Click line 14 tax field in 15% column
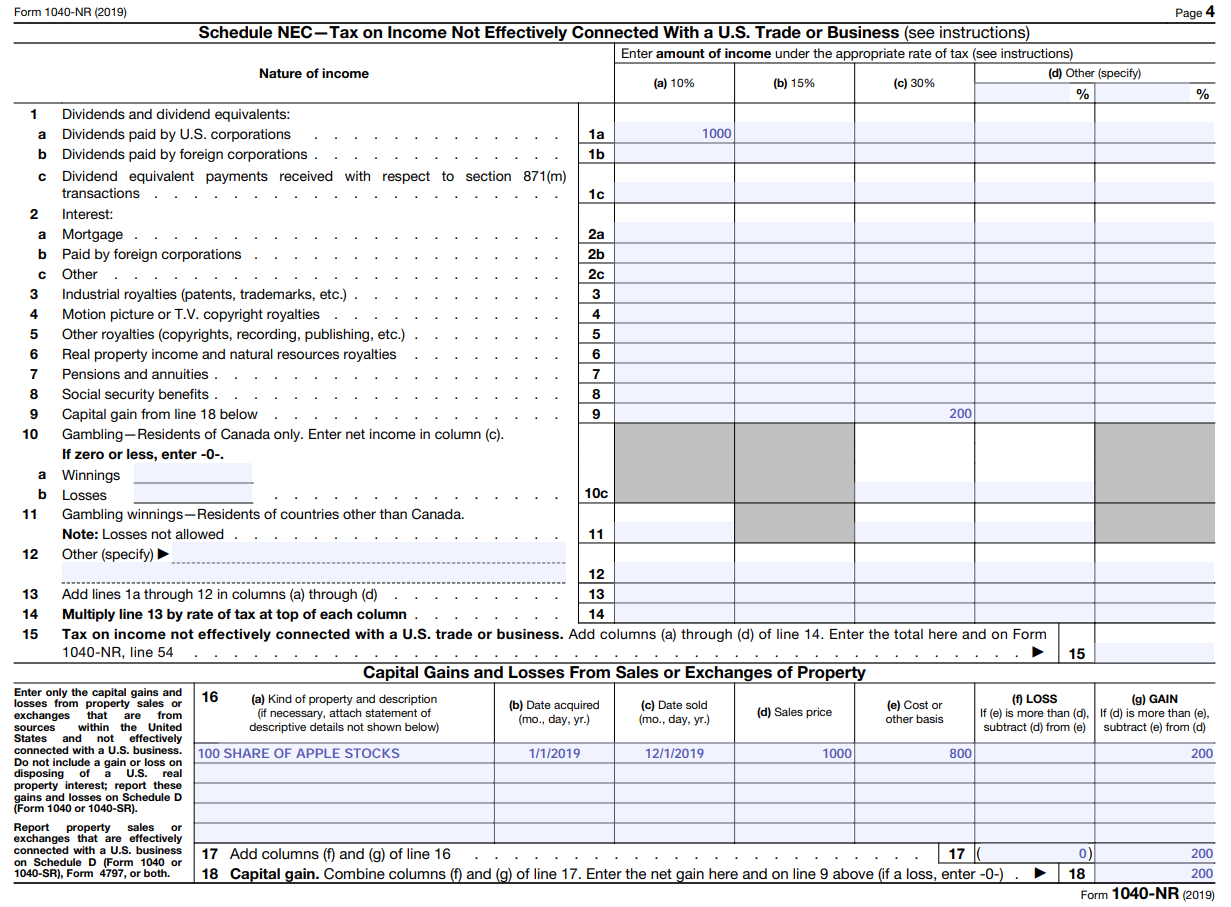The height and width of the screenshot is (907, 1231). click(794, 614)
